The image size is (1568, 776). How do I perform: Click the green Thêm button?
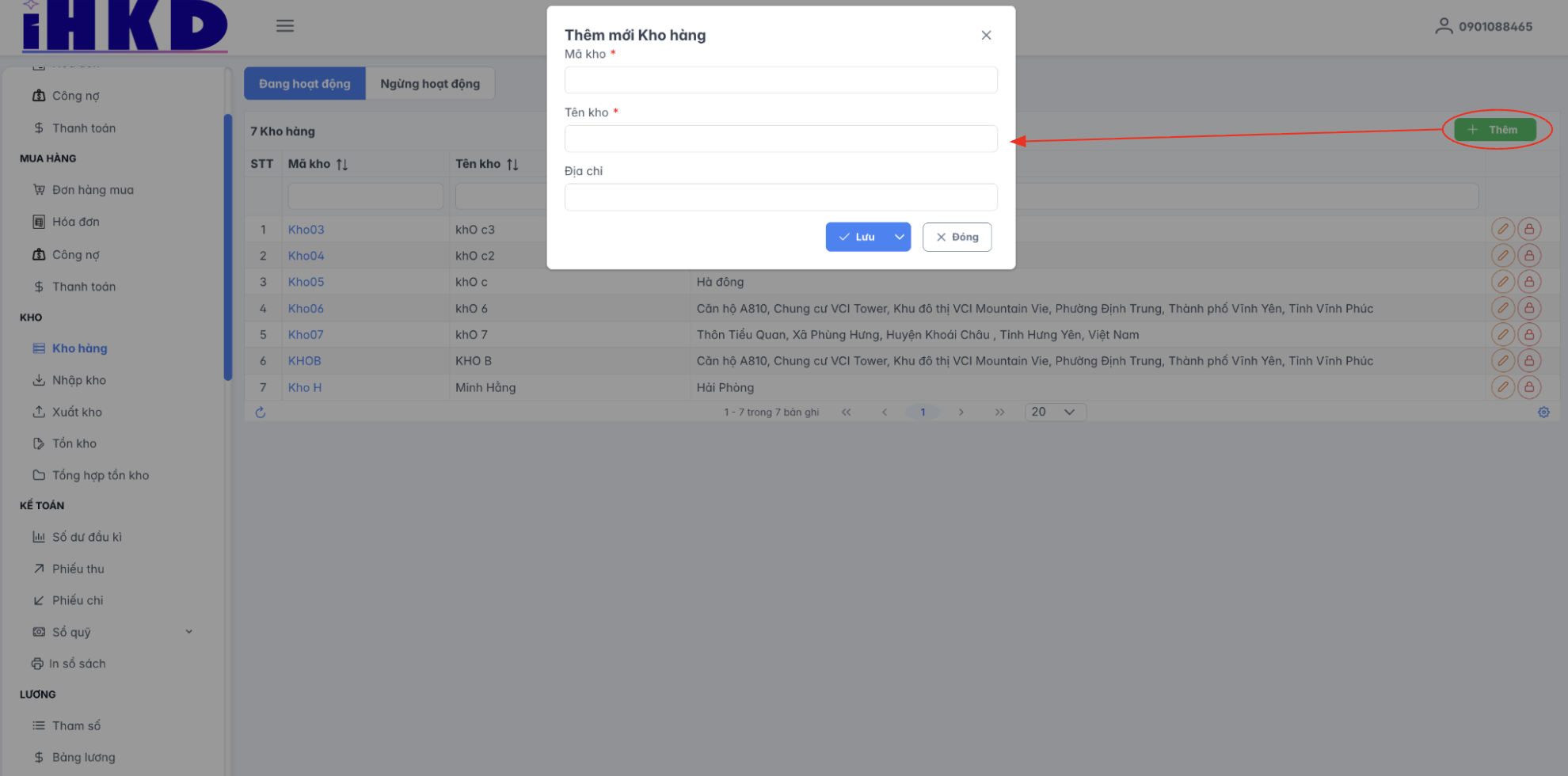(x=1494, y=130)
